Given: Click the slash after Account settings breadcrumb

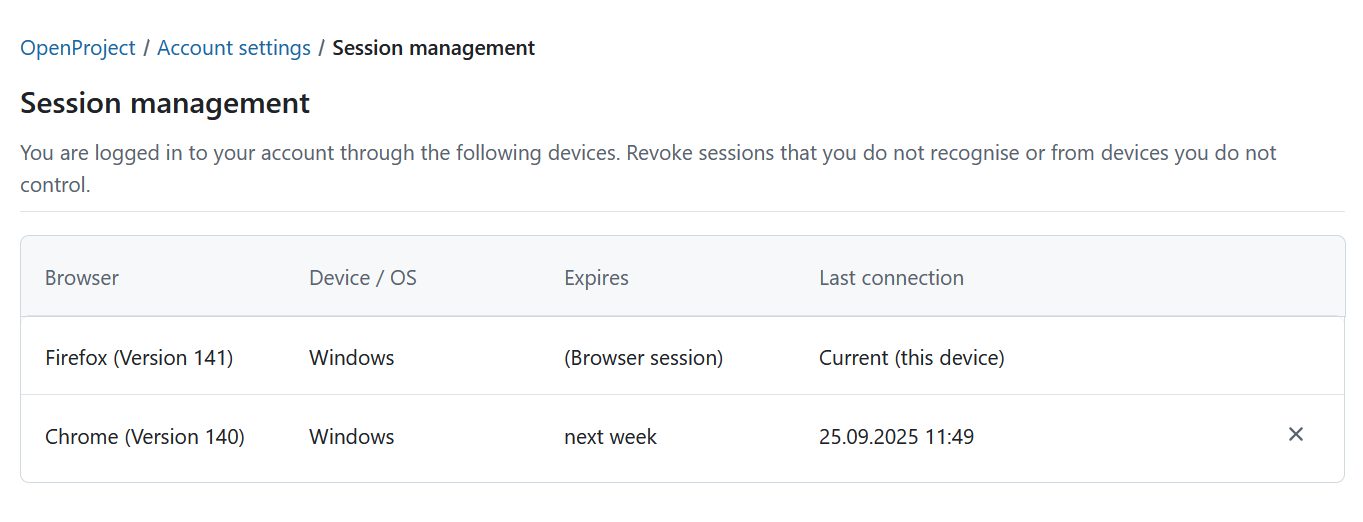Looking at the screenshot, I should coord(321,48).
